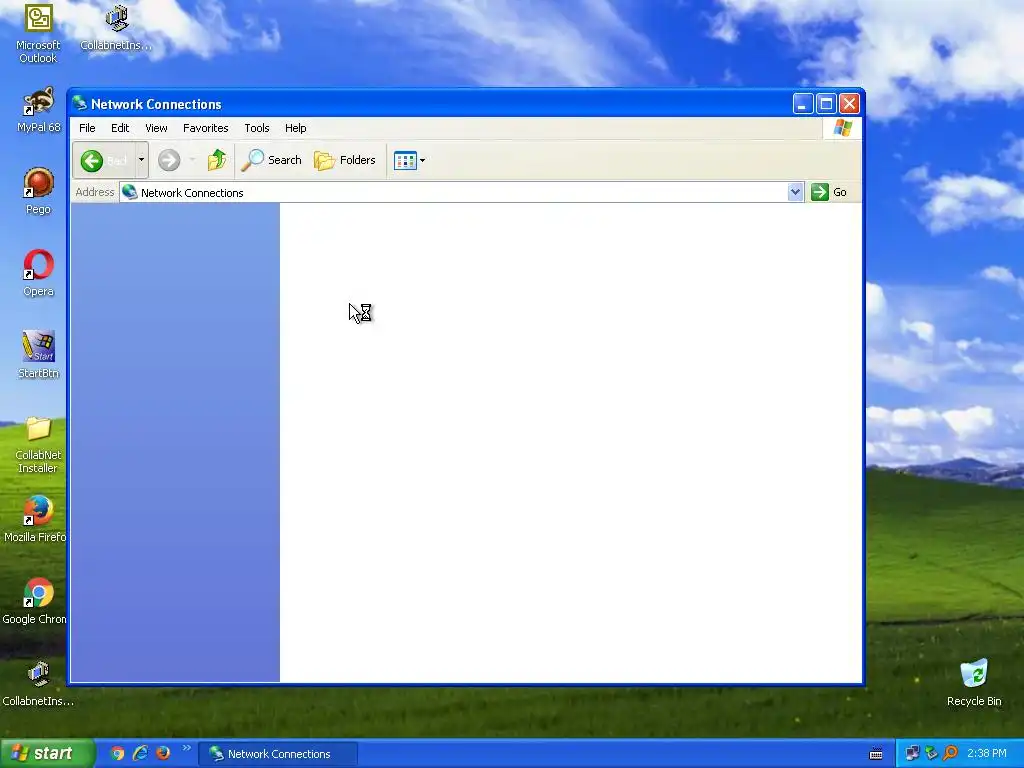This screenshot has height=768, width=1024.
Task: Close the Network Connections window
Action: coord(849,103)
